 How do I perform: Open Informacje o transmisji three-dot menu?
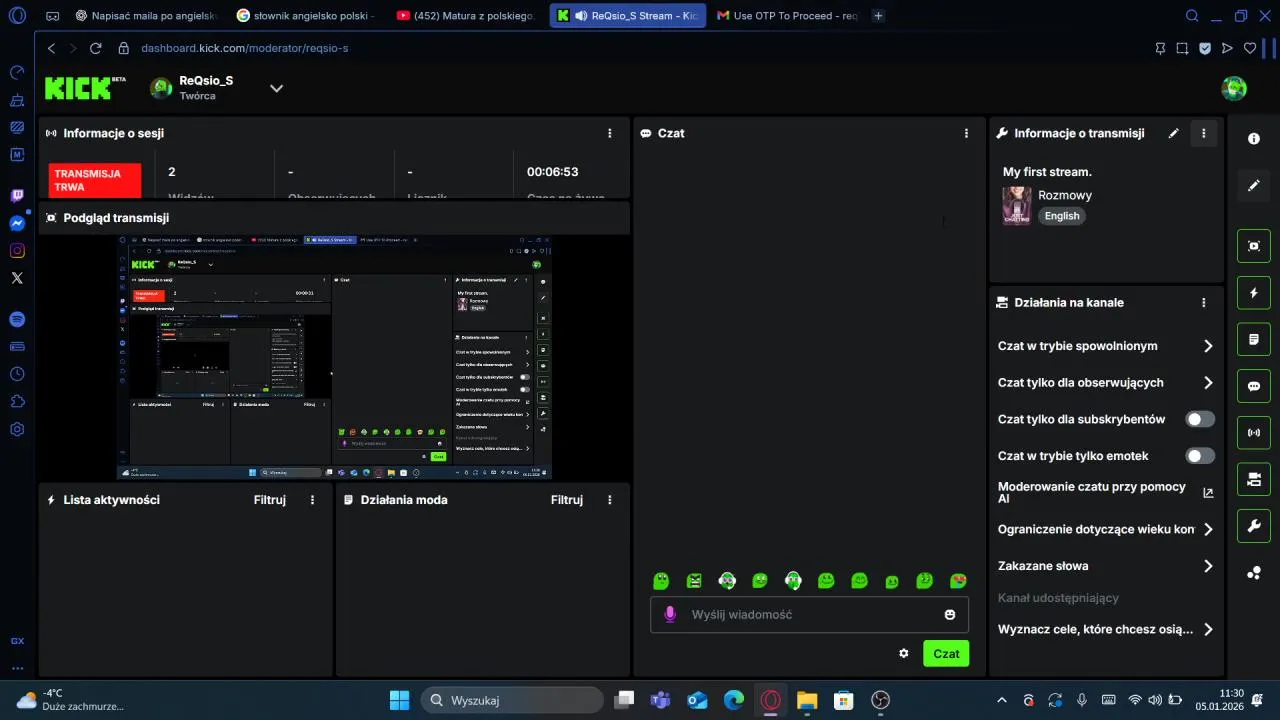tap(1204, 133)
